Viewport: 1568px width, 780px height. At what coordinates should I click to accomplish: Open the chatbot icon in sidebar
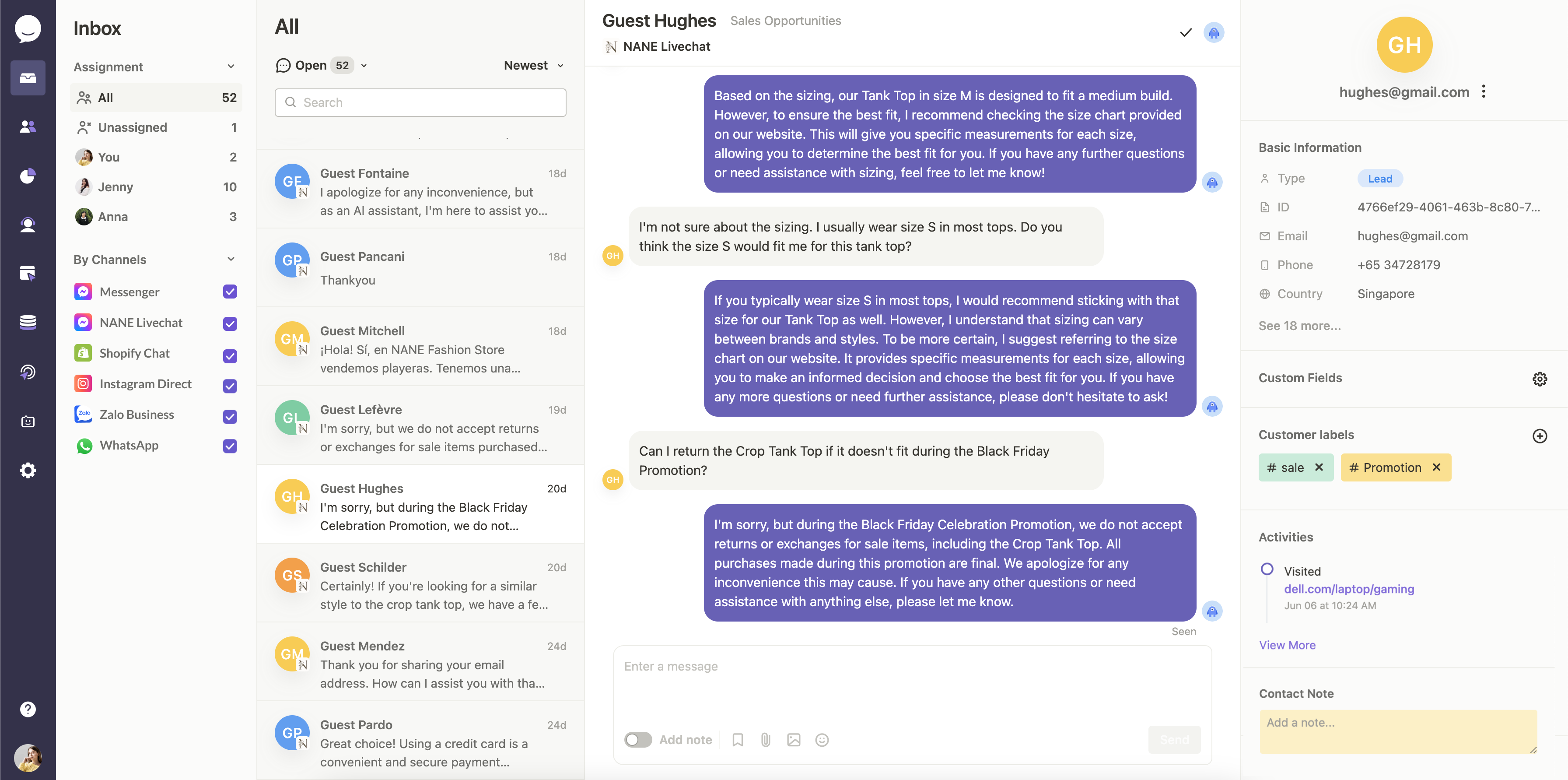28,422
